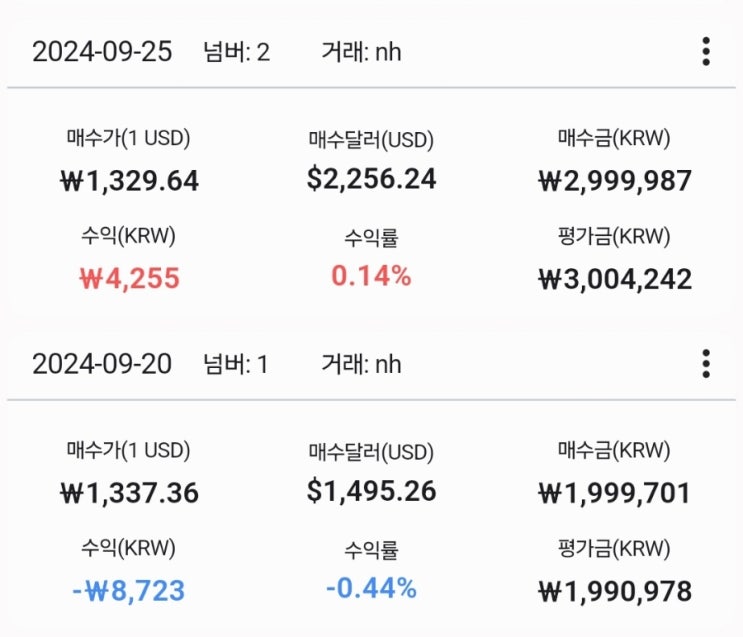Click '거래: nh' in the 2024-09-20 entry
Image resolution: width=743 pixels, height=637 pixels.
[x=361, y=364]
